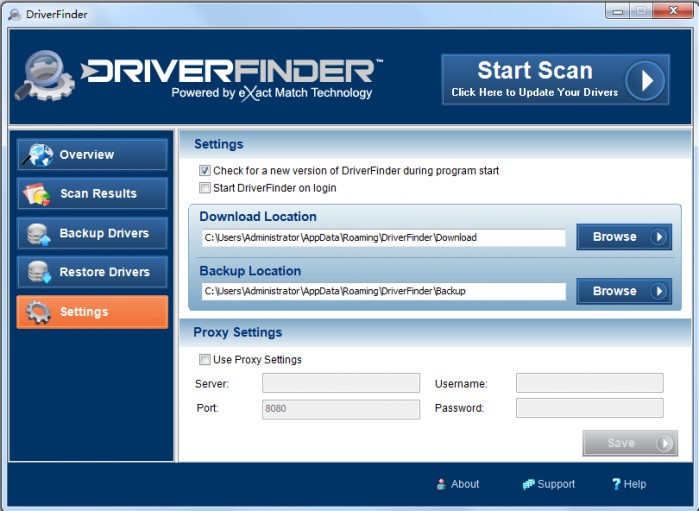Select the Settings section
The width and height of the screenshot is (699, 511).
click(x=92, y=312)
